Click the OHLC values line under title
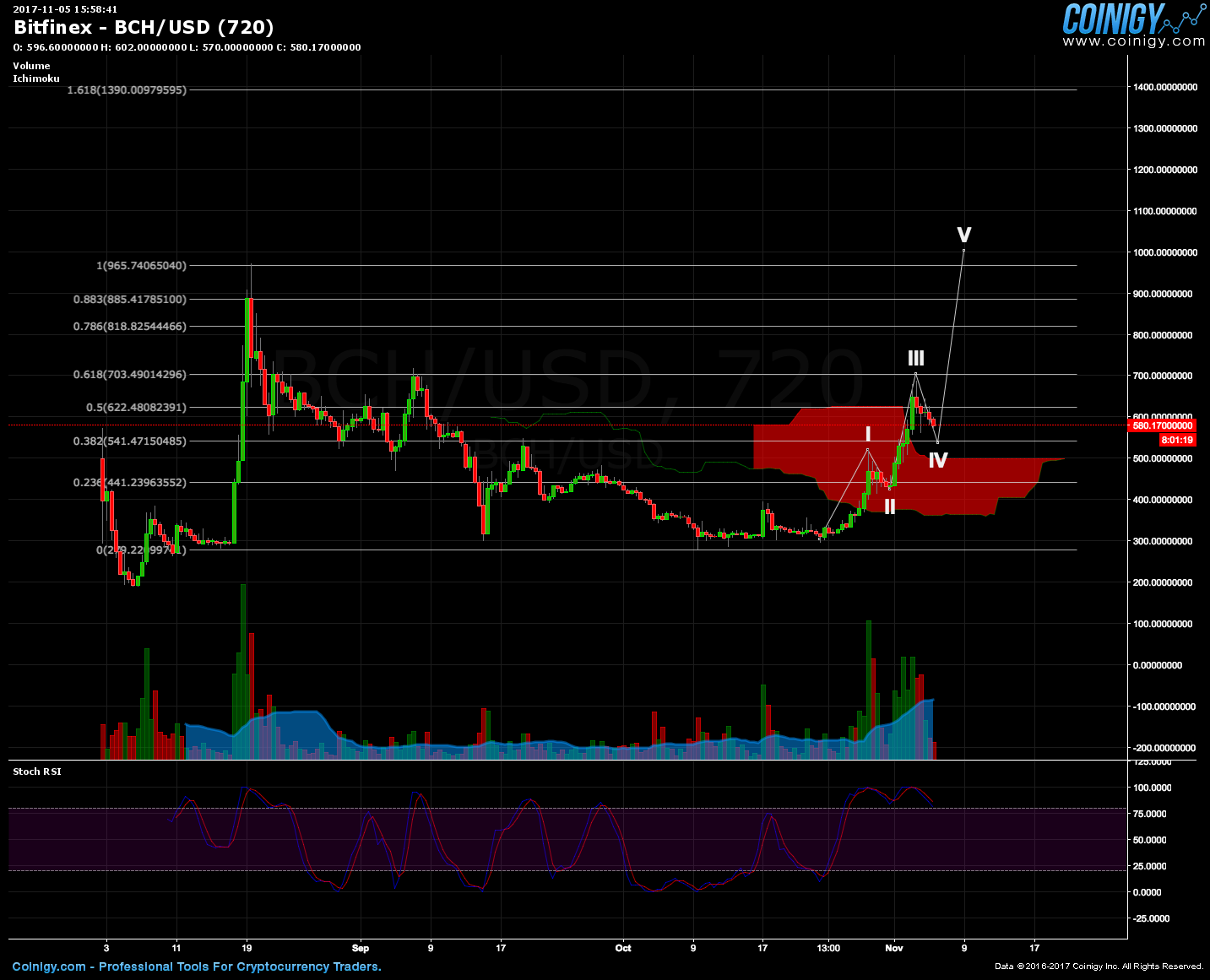The image size is (1210, 980). [x=187, y=47]
